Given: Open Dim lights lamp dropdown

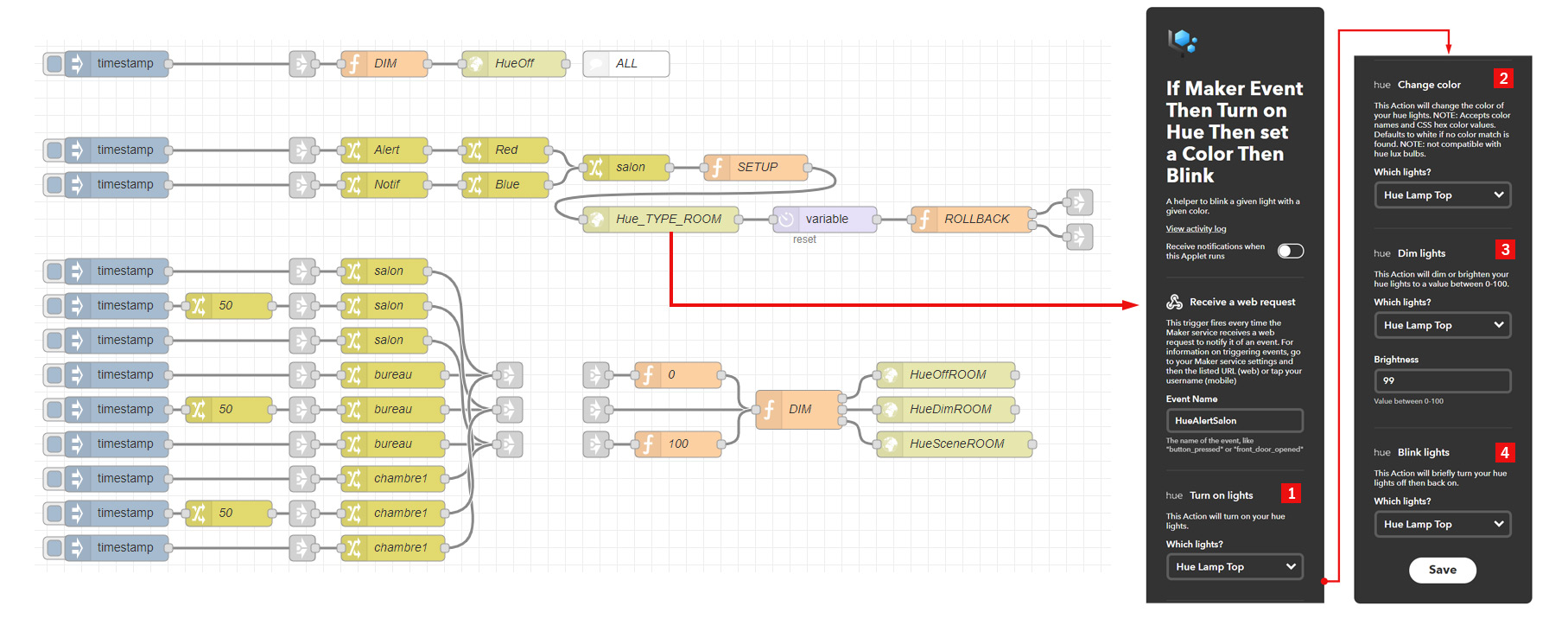Looking at the screenshot, I should pos(1442,325).
